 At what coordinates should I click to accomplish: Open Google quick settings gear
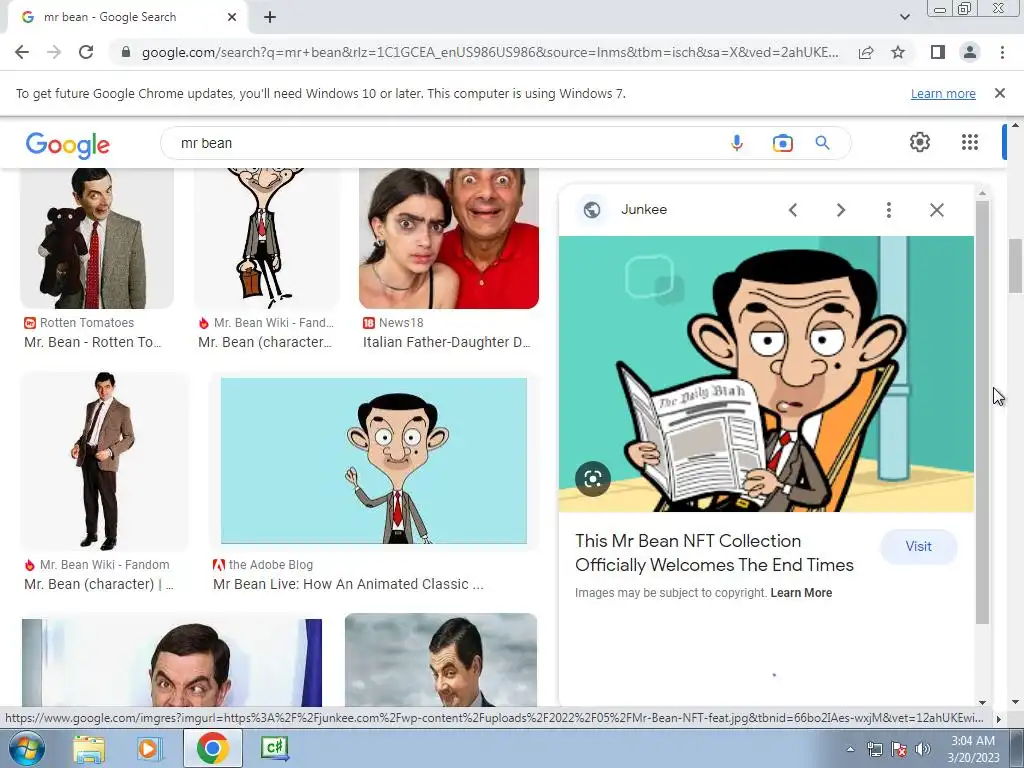click(920, 142)
